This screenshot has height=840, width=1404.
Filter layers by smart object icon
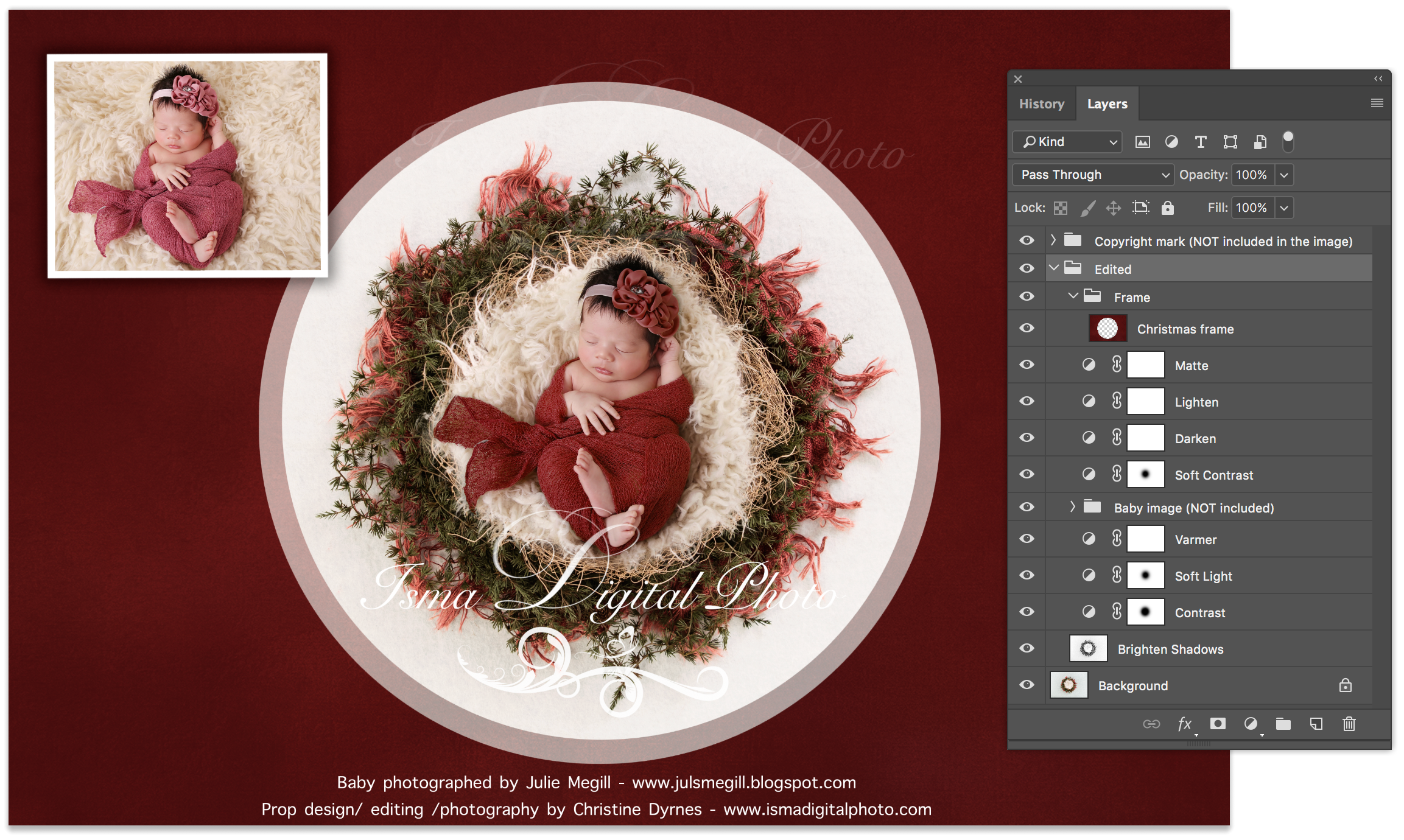pos(1260,142)
